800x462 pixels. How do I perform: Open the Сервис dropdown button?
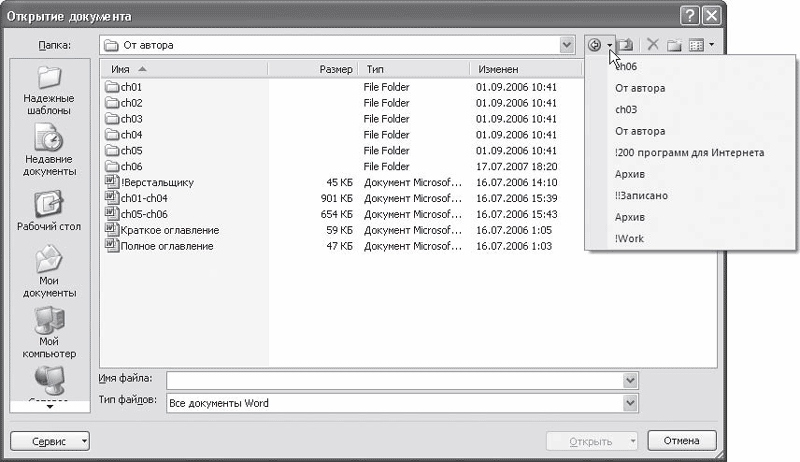pos(50,441)
